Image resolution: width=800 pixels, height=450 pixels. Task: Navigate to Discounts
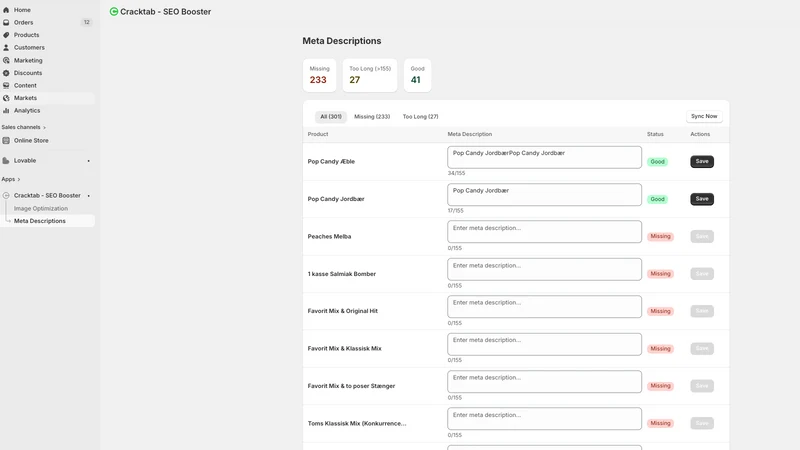(28, 73)
